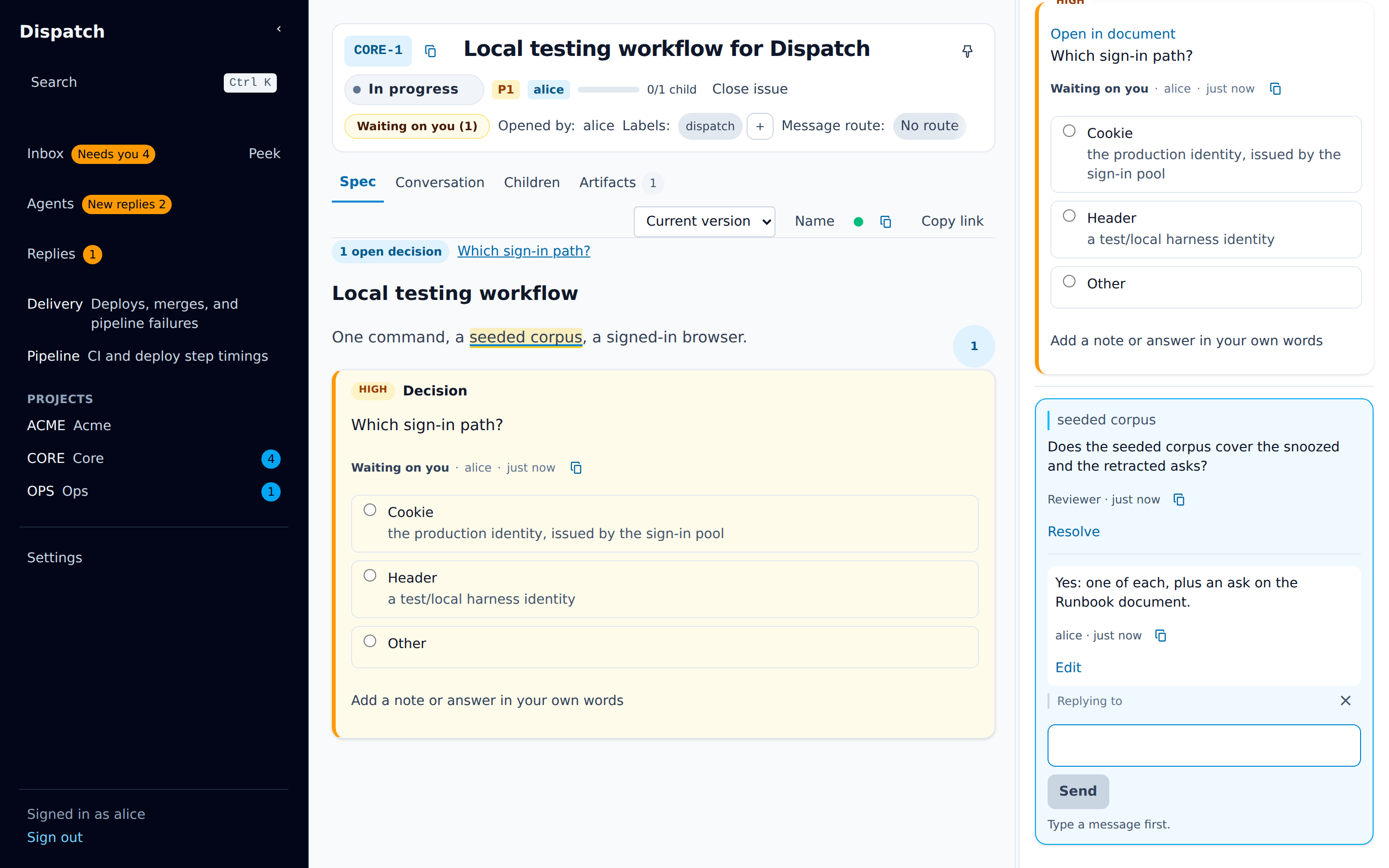Screen dimensions: 1389x868
Task: Pin the issue with the pin icon
Action: [967, 52]
